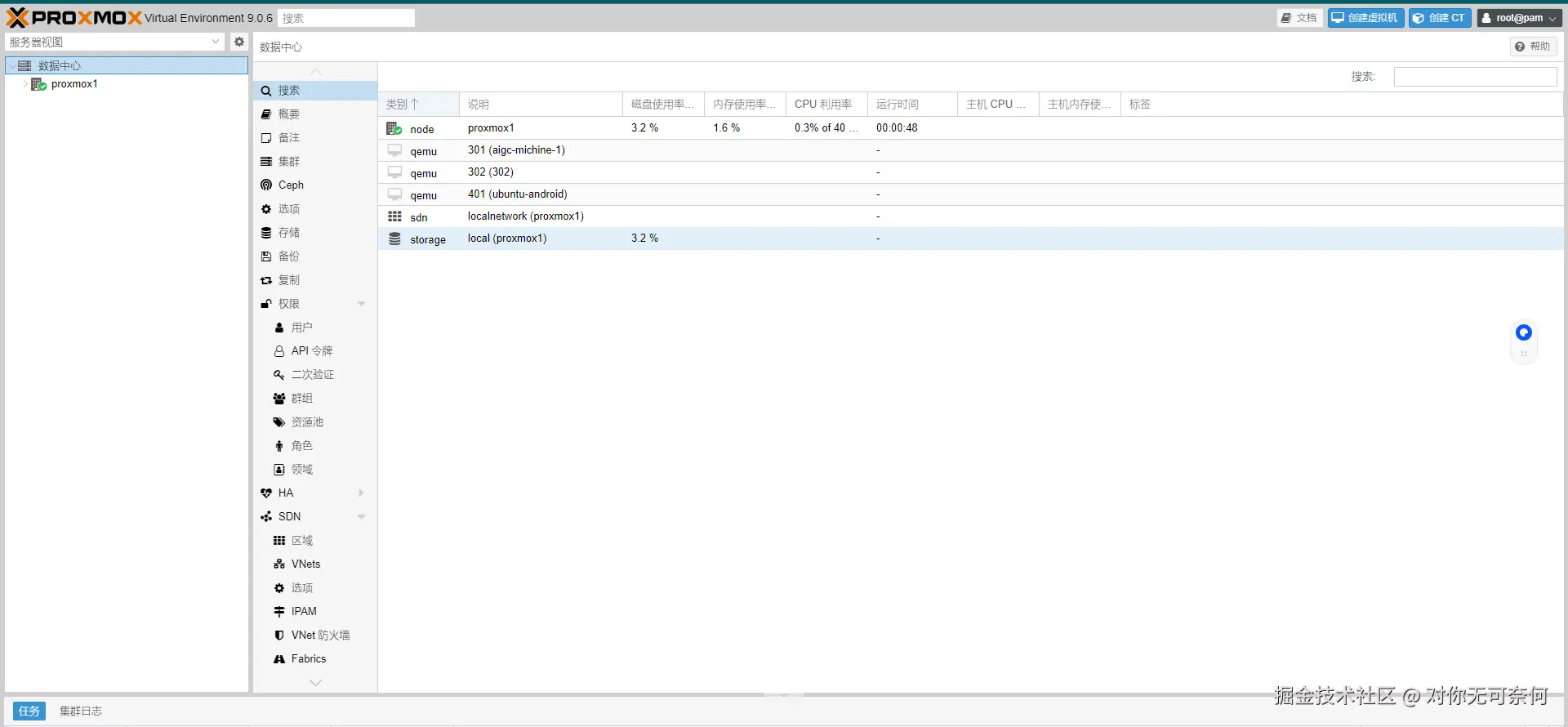Open the 服务器视图 view dropdown
1568x727 pixels.
coord(114,42)
